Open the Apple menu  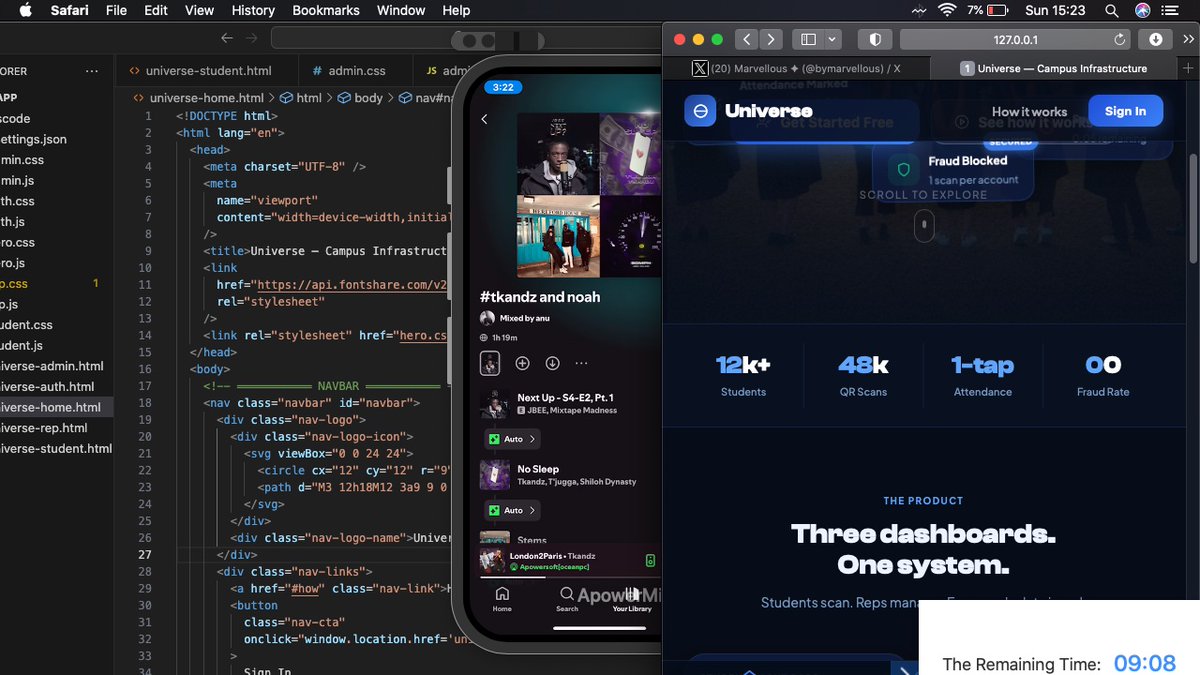[x=25, y=10]
